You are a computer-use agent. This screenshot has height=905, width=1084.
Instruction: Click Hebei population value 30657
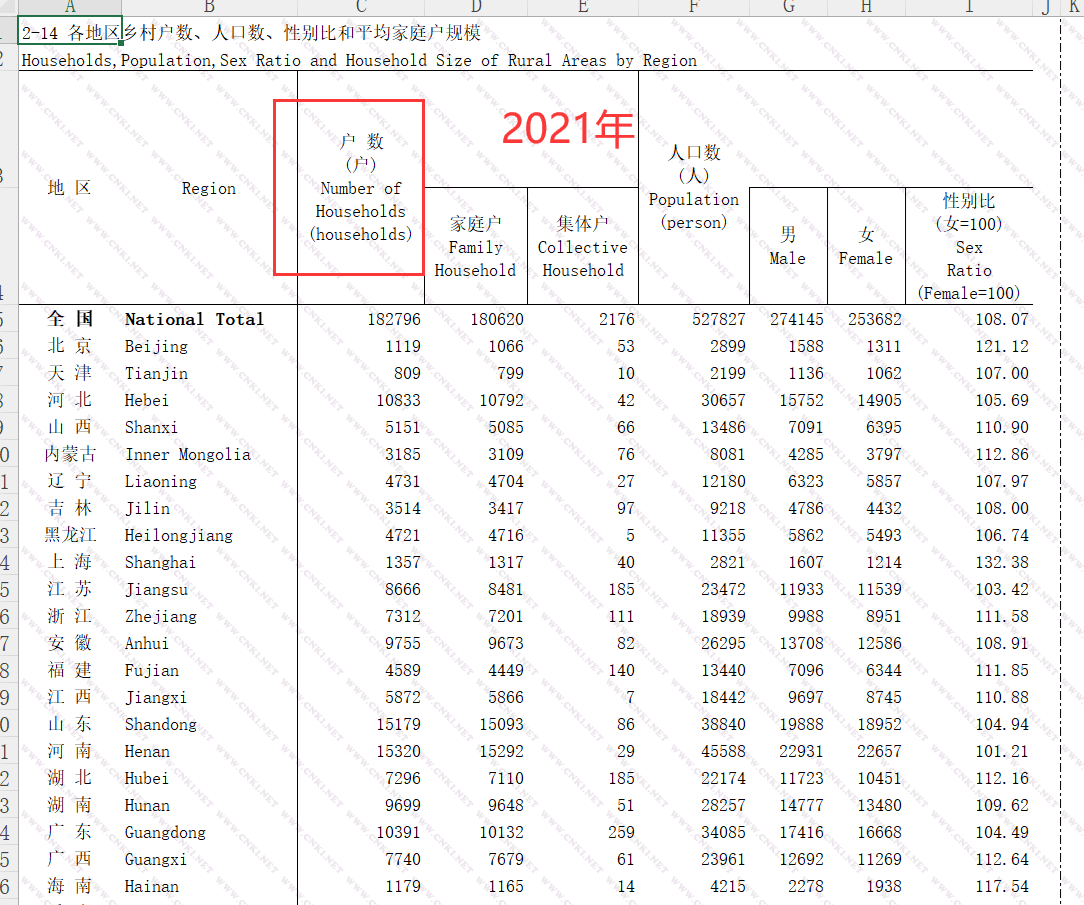click(x=723, y=400)
